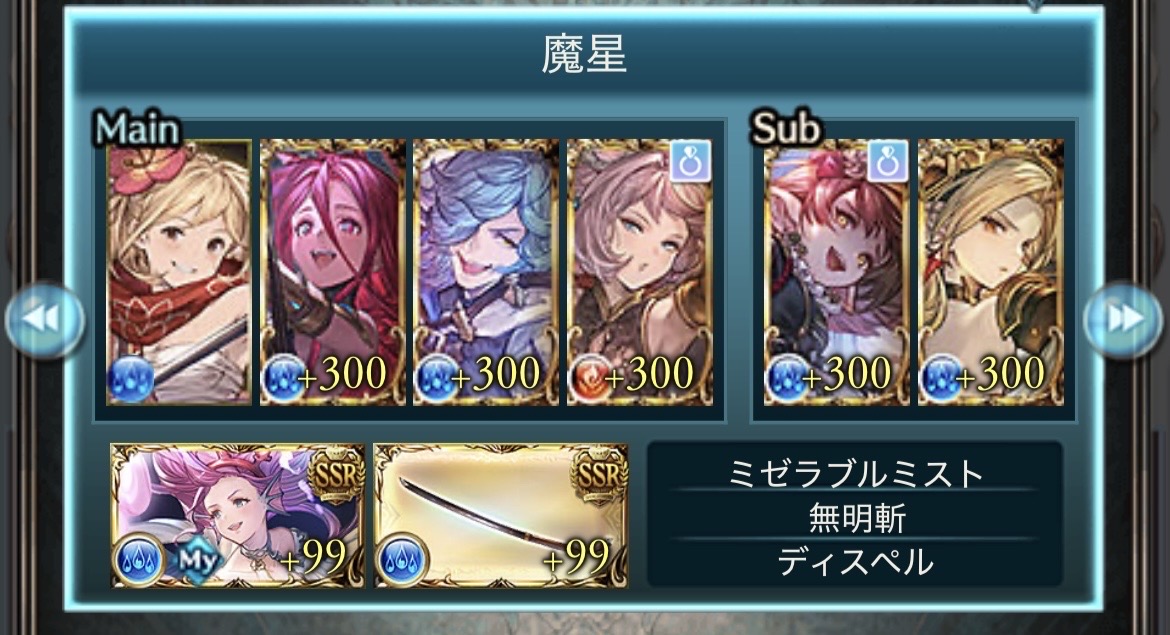Go to next party with right arrow
This screenshot has height=635, width=1170.
tap(1122, 319)
